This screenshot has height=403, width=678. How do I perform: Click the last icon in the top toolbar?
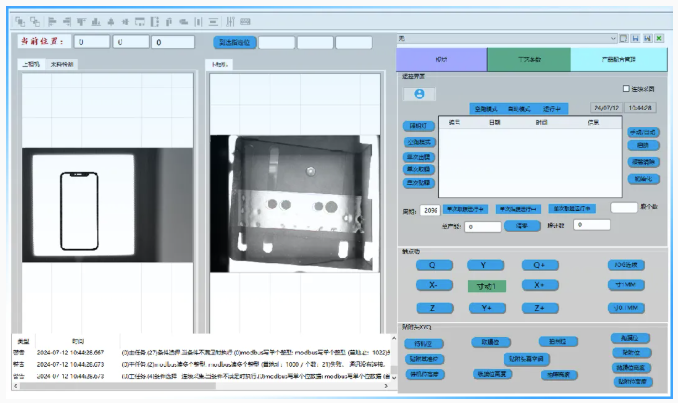click(244, 21)
